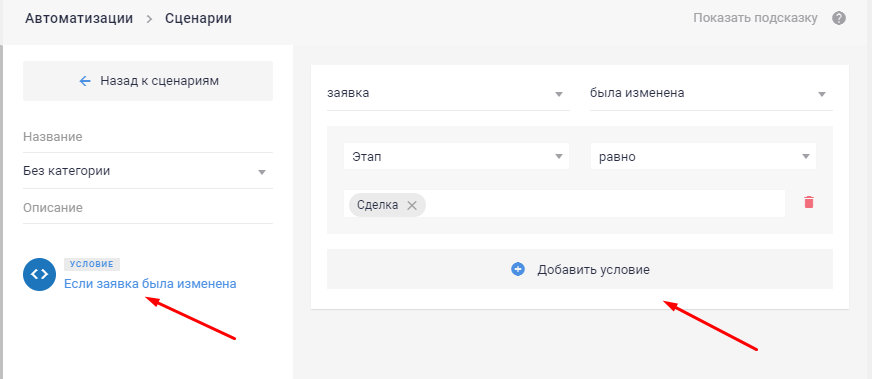Click Добавить условие button

click(x=580, y=270)
